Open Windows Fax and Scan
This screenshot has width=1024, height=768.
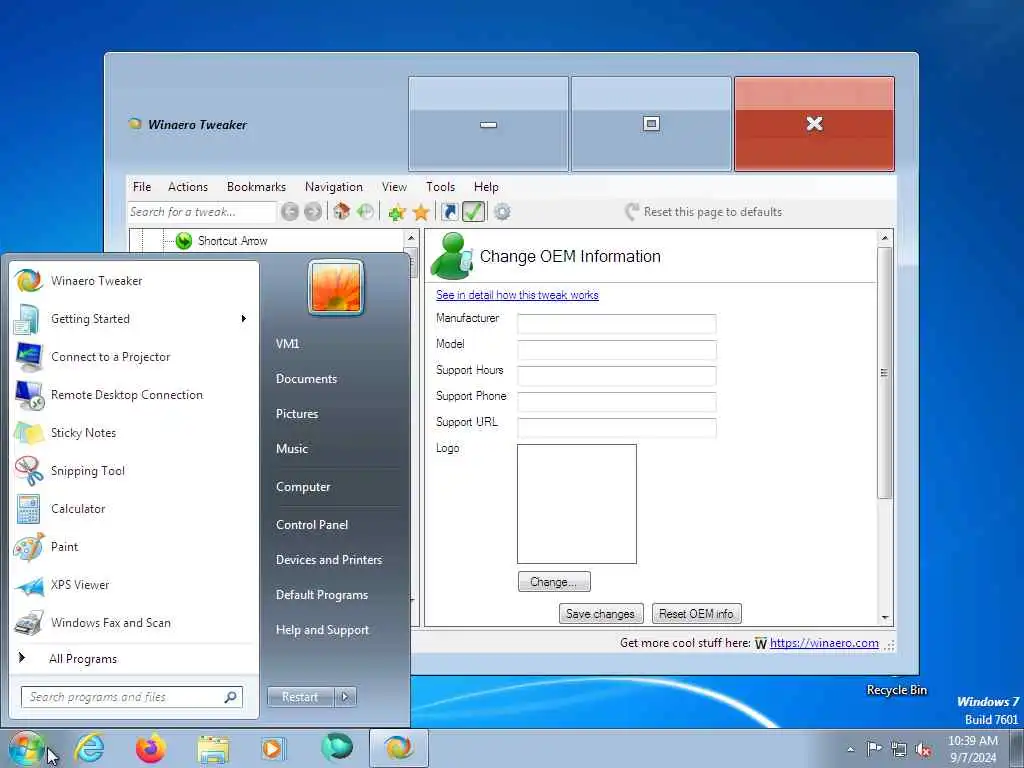134,623
